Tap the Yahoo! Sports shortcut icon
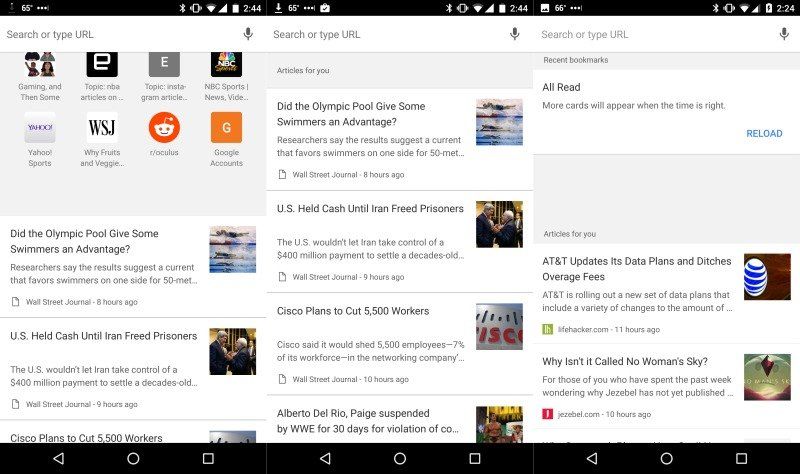Image resolution: width=800 pixels, height=474 pixels. click(x=40, y=128)
